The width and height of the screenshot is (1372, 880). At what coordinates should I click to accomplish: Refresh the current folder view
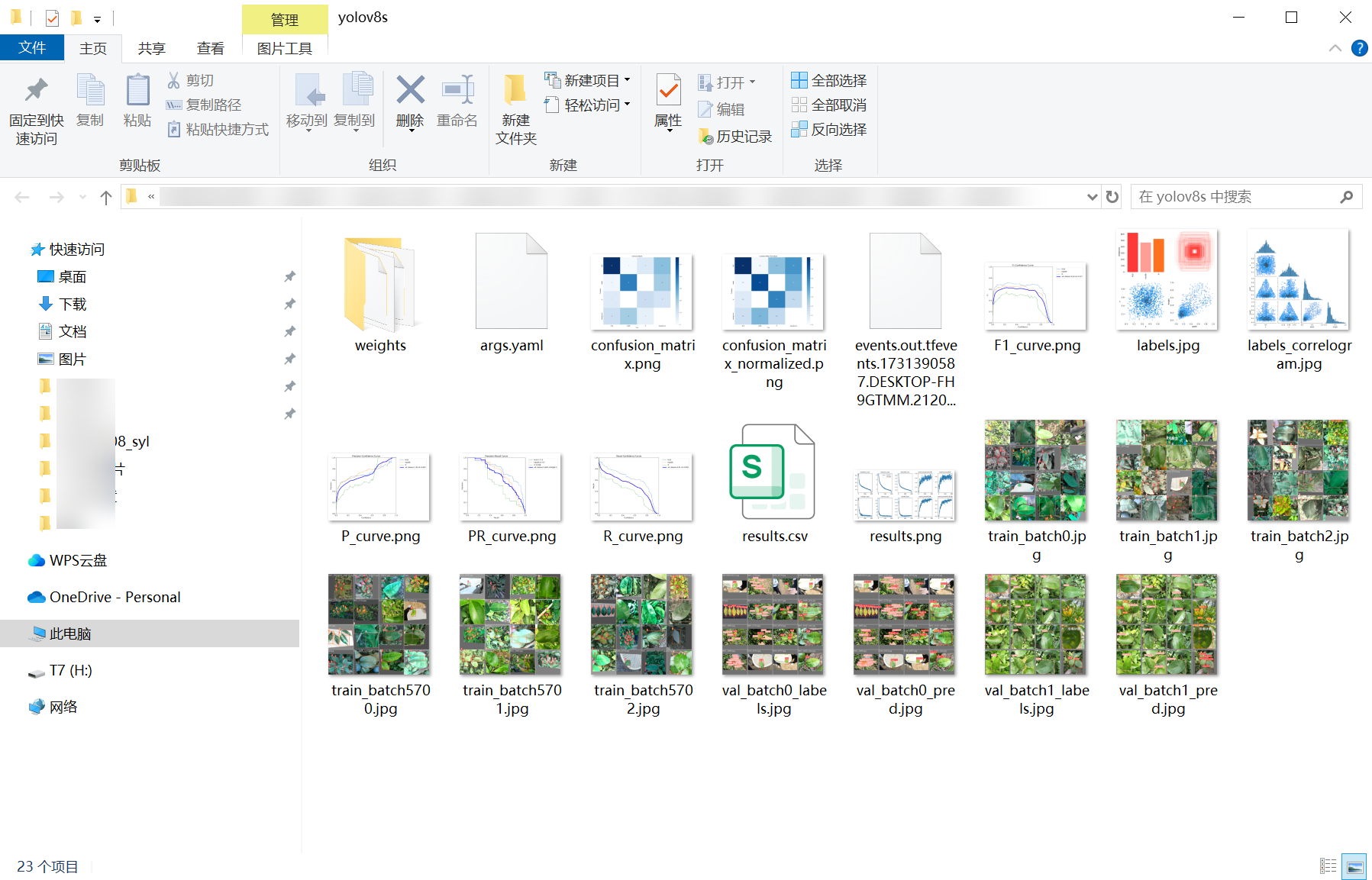click(x=1112, y=197)
